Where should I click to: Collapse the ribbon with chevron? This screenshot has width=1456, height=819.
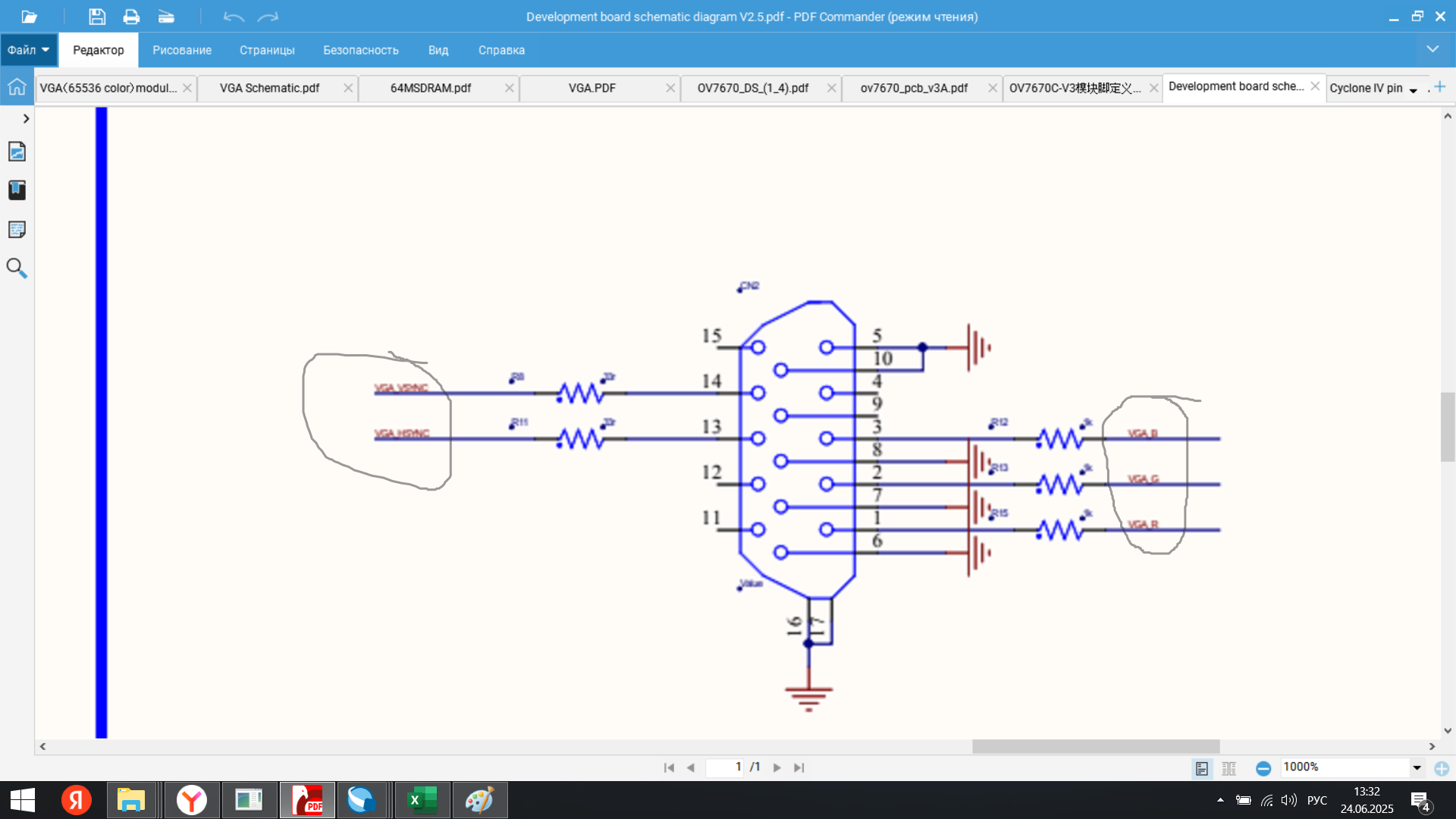pyautogui.click(x=1432, y=49)
